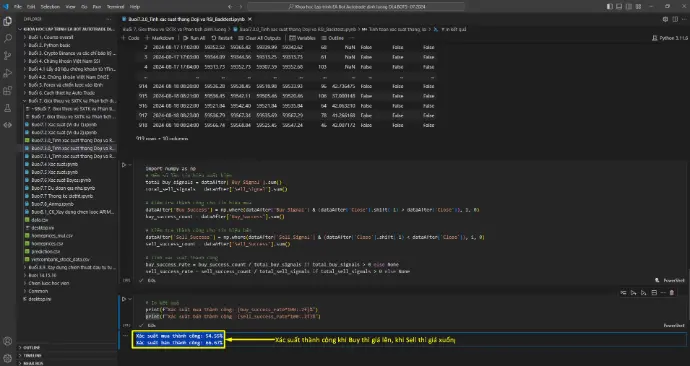Open the Selection menu
The height and width of the screenshot is (366, 690).
pos(50,7)
